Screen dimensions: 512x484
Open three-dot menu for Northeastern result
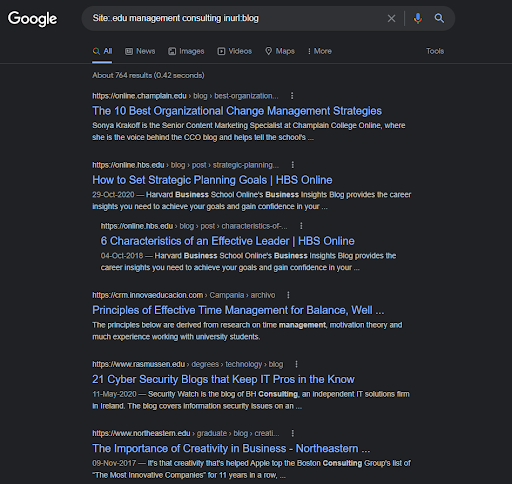point(293,433)
